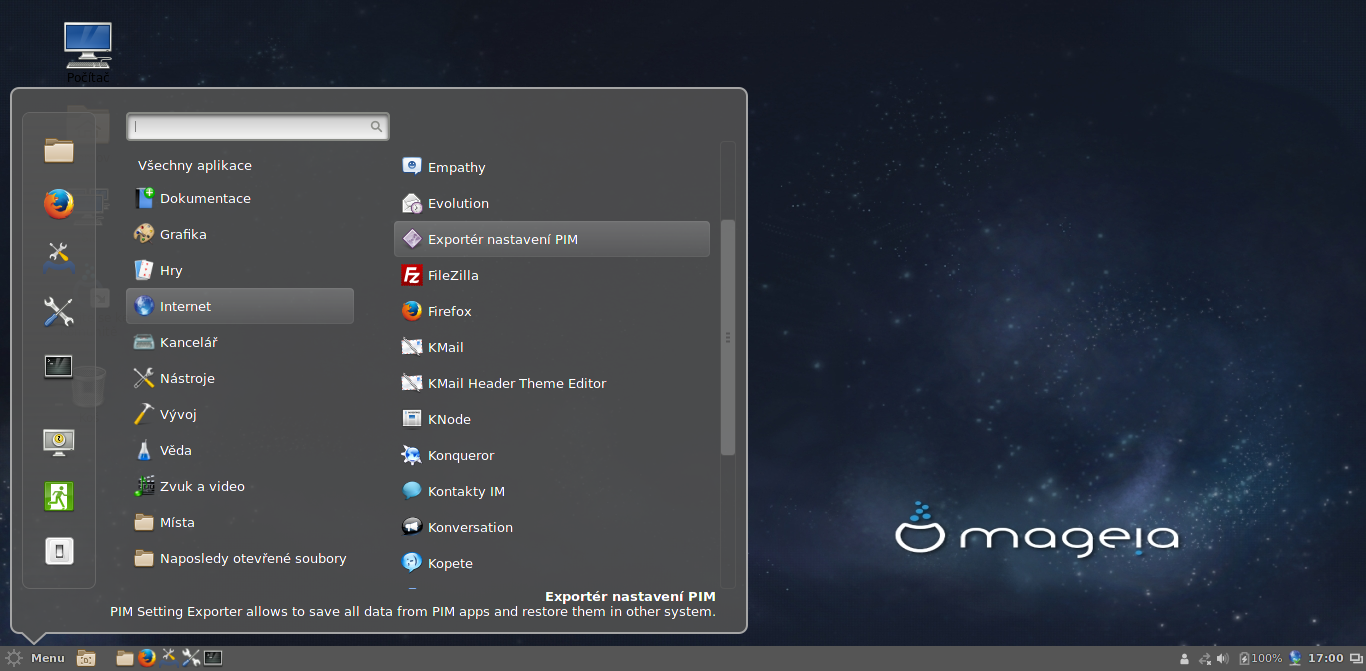Launch Terminal from the favorites sidebar
This screenshot has height=671, width=1366.
pyautogui.click(x=59, y=367)
